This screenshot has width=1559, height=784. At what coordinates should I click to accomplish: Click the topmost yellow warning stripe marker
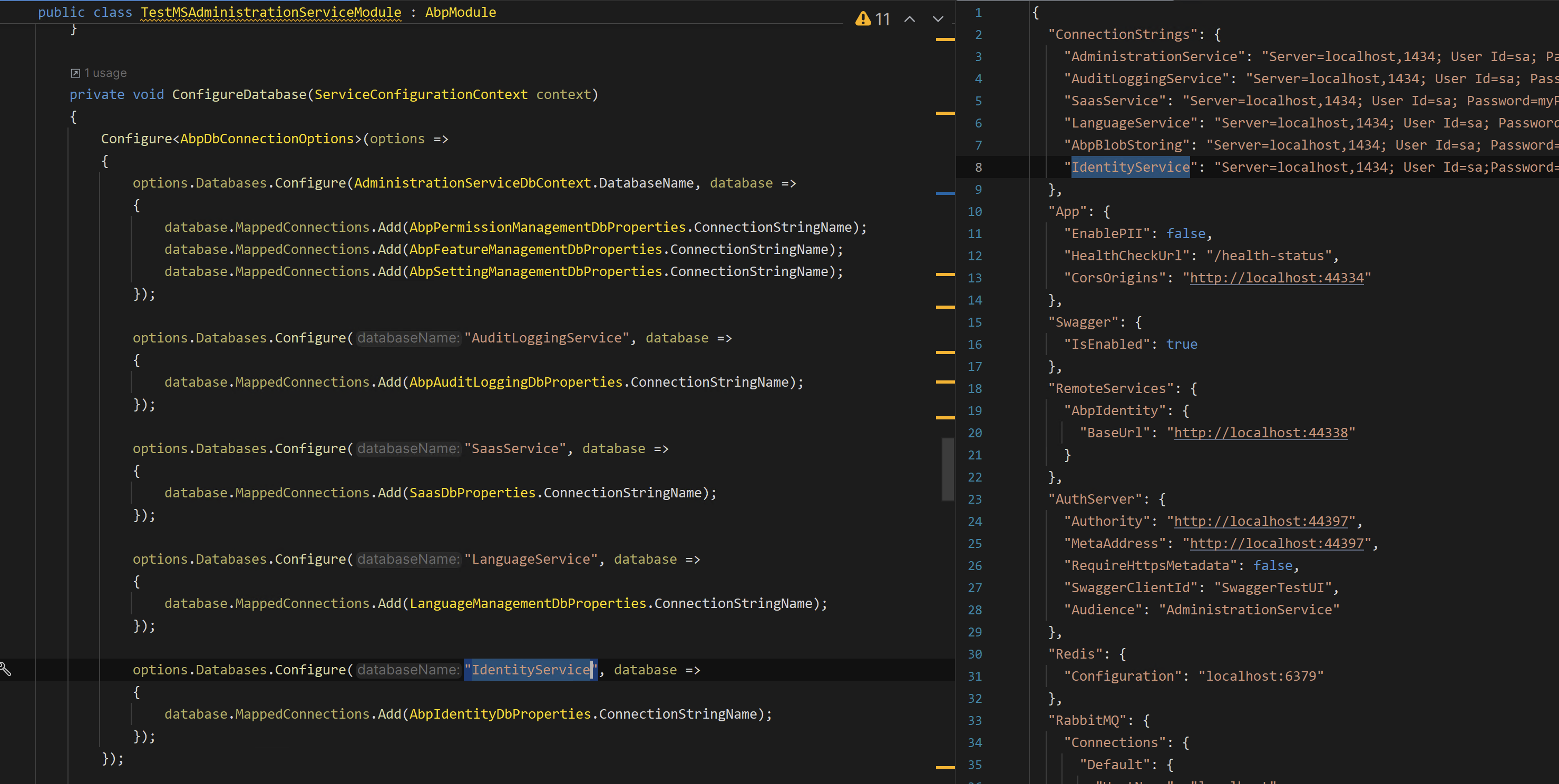point(944,40)
